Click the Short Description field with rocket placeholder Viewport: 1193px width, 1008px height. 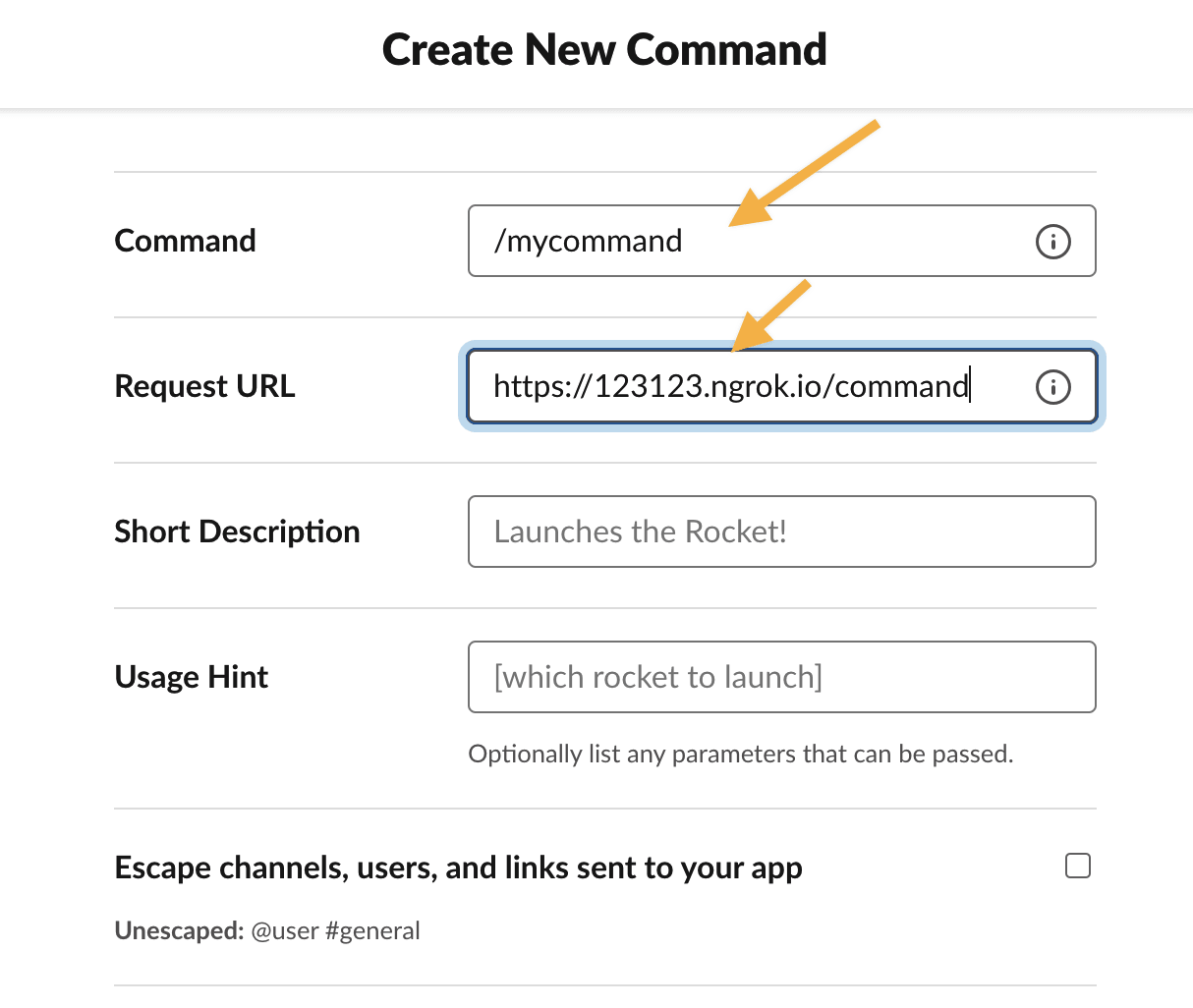[781, 532]
